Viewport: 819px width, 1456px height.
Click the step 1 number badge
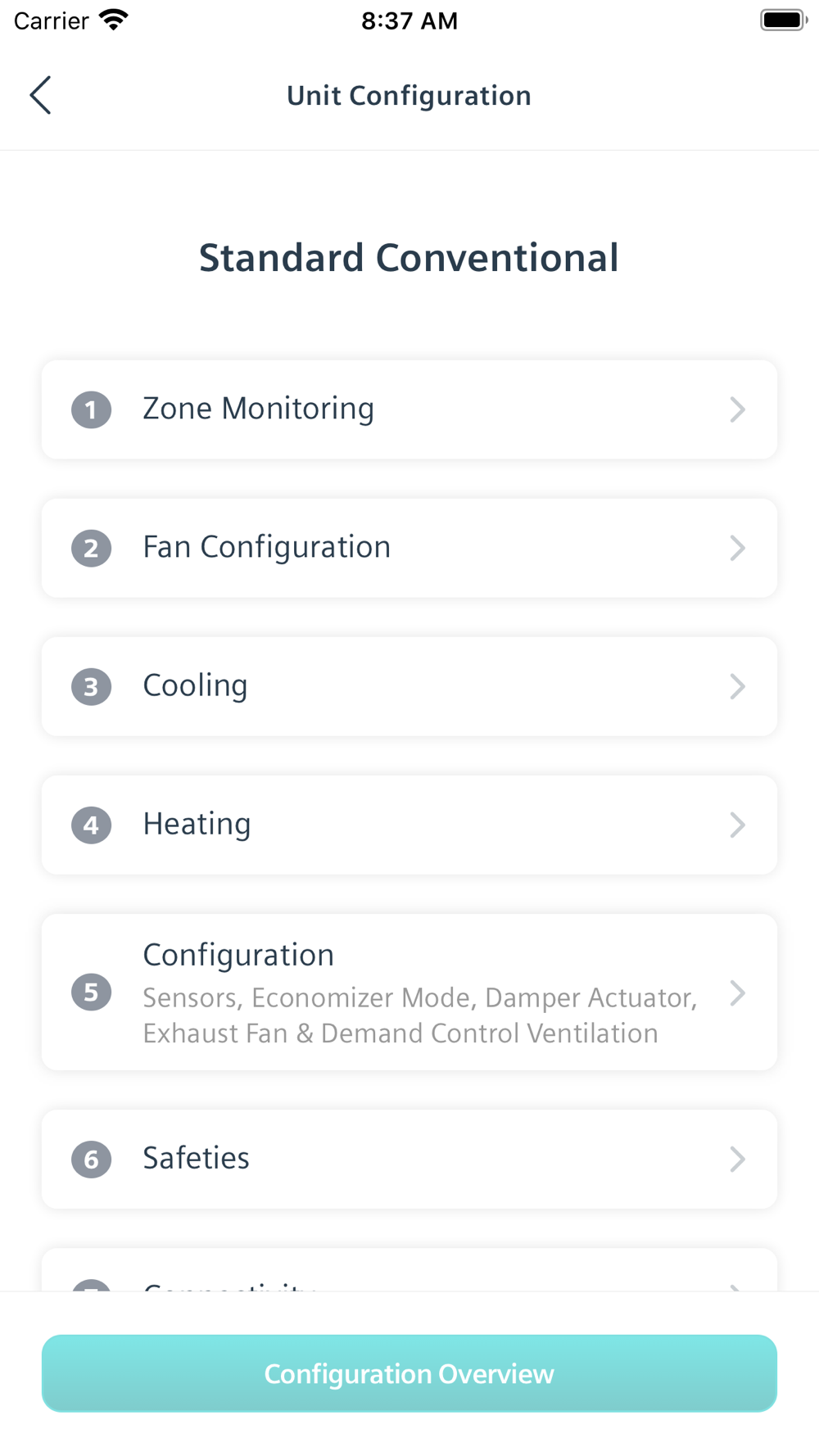91,409
